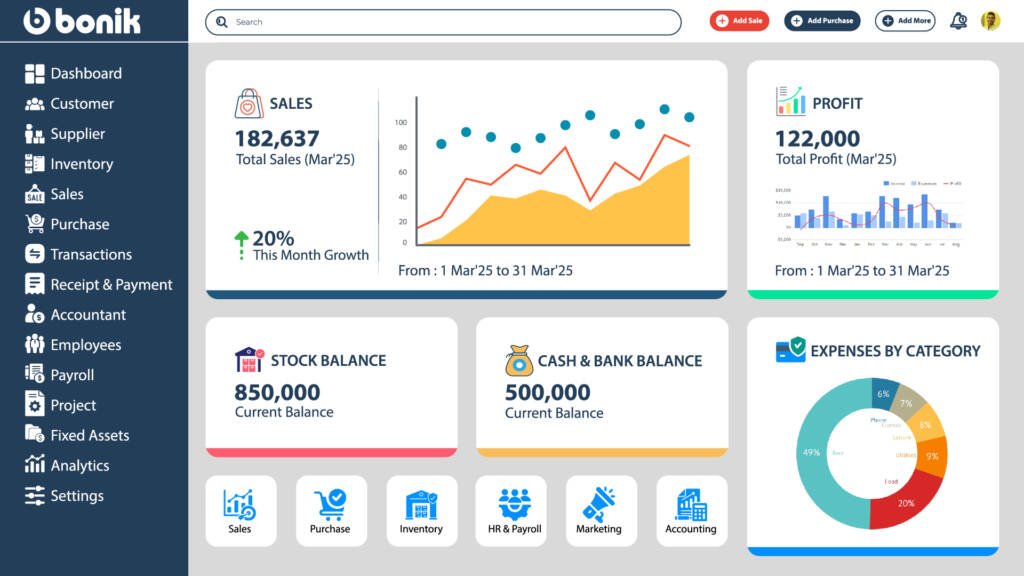
Task: Navigate to Receipt & Payment
Action: (x=111, y=285)
